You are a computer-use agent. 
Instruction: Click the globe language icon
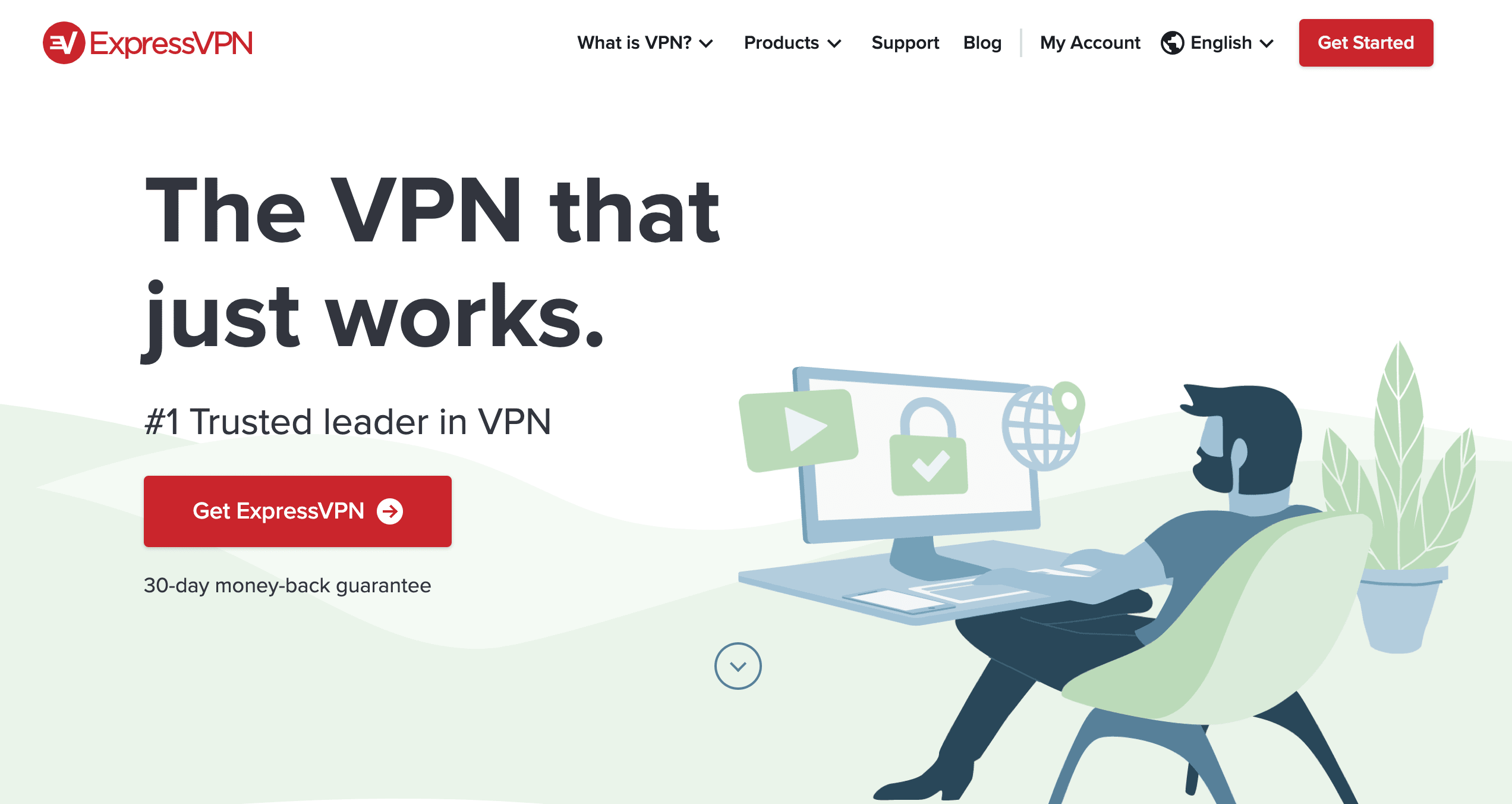[x=1172, y=43]
